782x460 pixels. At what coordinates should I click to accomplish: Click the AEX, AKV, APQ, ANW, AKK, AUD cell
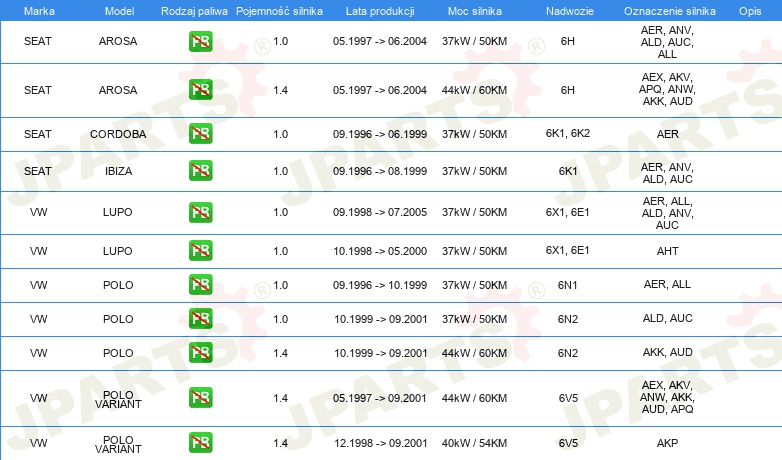pos(667,89)
